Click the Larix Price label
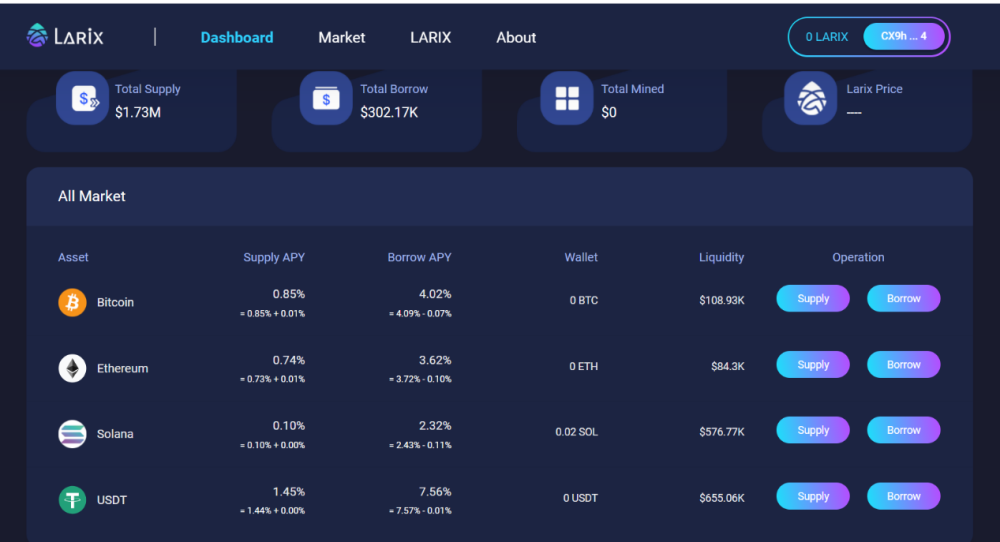 tap(874, 89)
